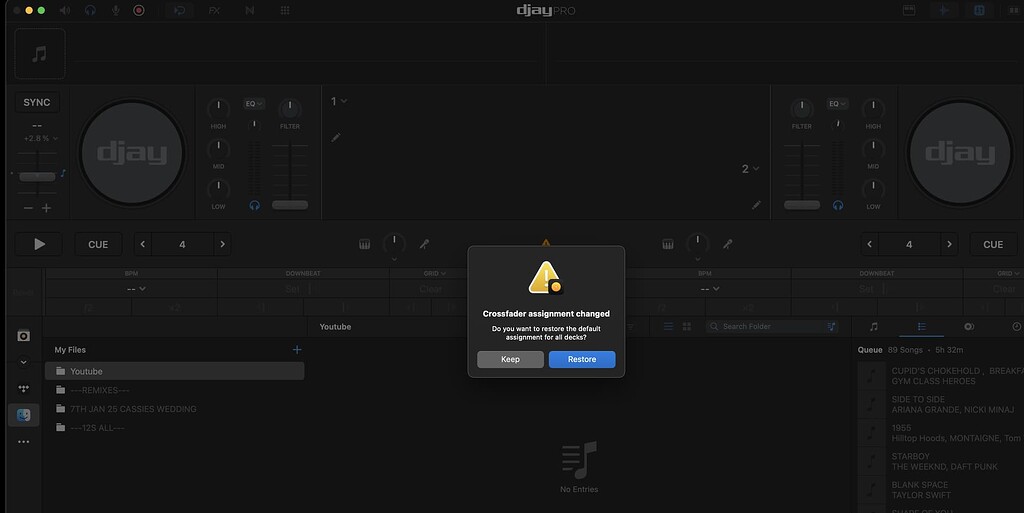This screenshot has height=513, width=1024.
Task: Click the record icon in the top toolbar
Action: [139, 10]
